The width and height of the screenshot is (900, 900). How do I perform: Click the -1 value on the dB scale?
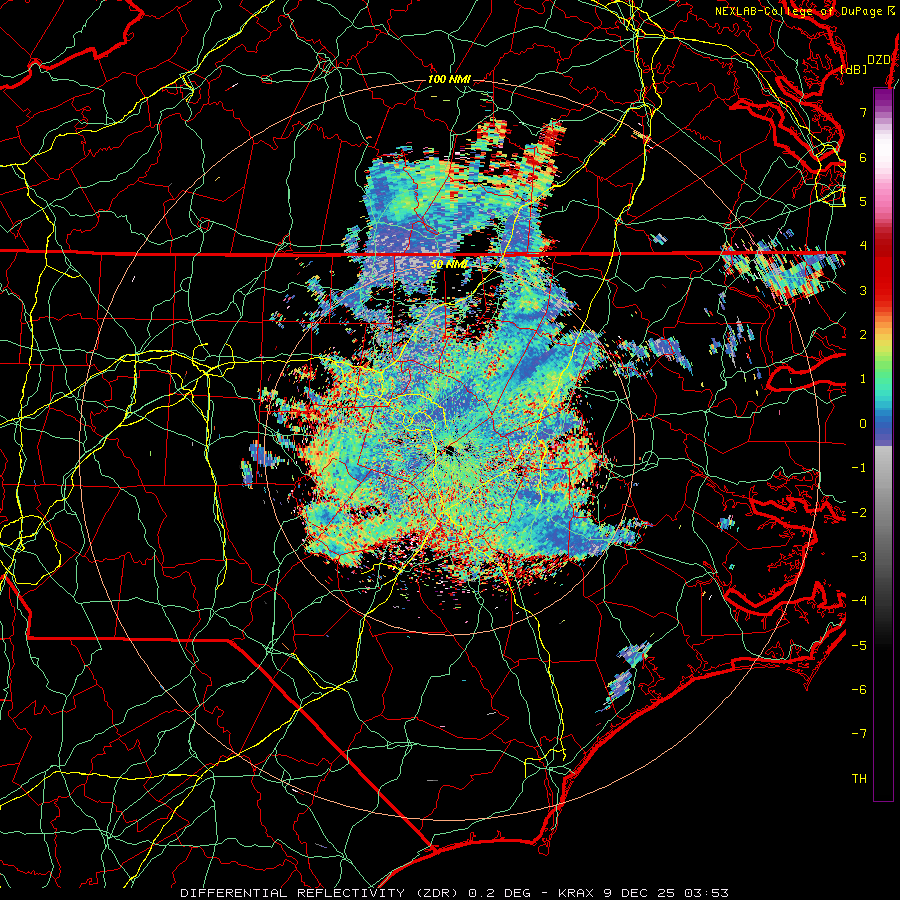coord(859,468)
